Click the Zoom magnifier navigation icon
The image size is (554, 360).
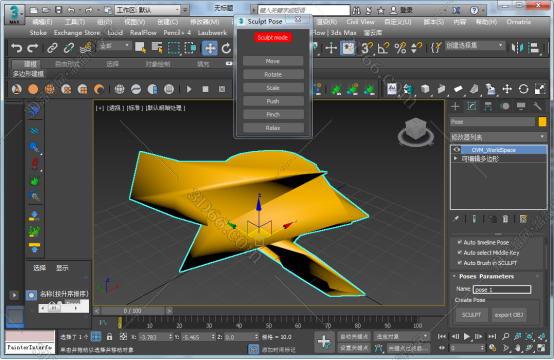pyautogui.click(x=506, y=337)
